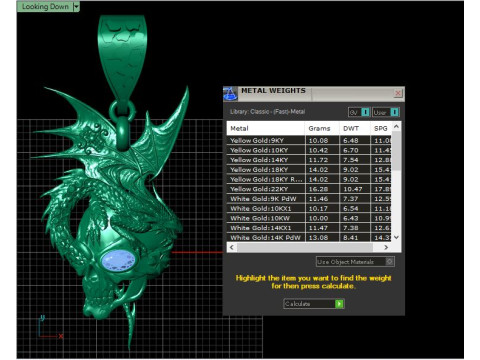
Task: Click the 10.00 grams cell
Action: point(322,218)
